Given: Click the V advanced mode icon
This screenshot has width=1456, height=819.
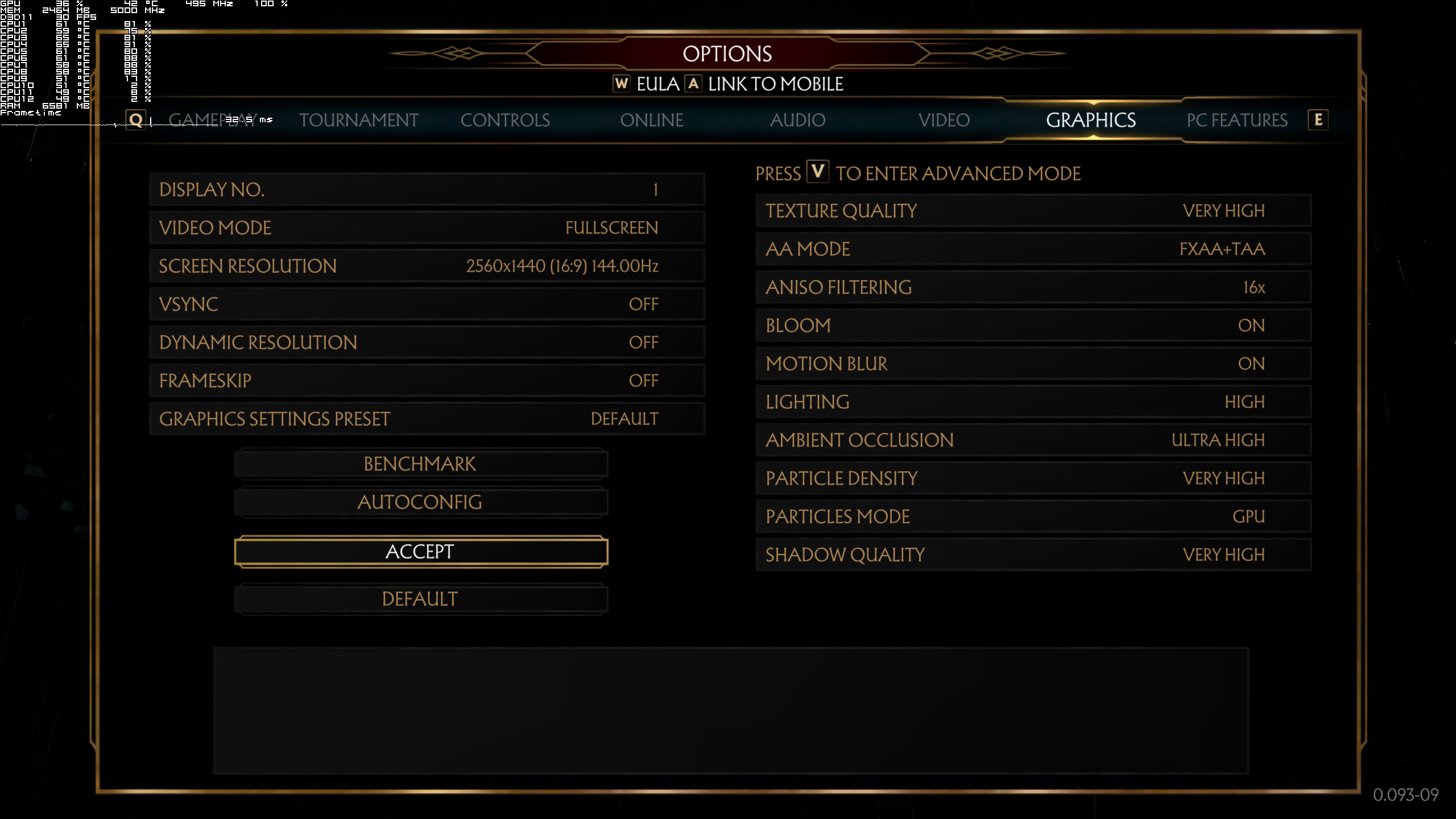Looking at the screenshot, I should tap(818, 173).
